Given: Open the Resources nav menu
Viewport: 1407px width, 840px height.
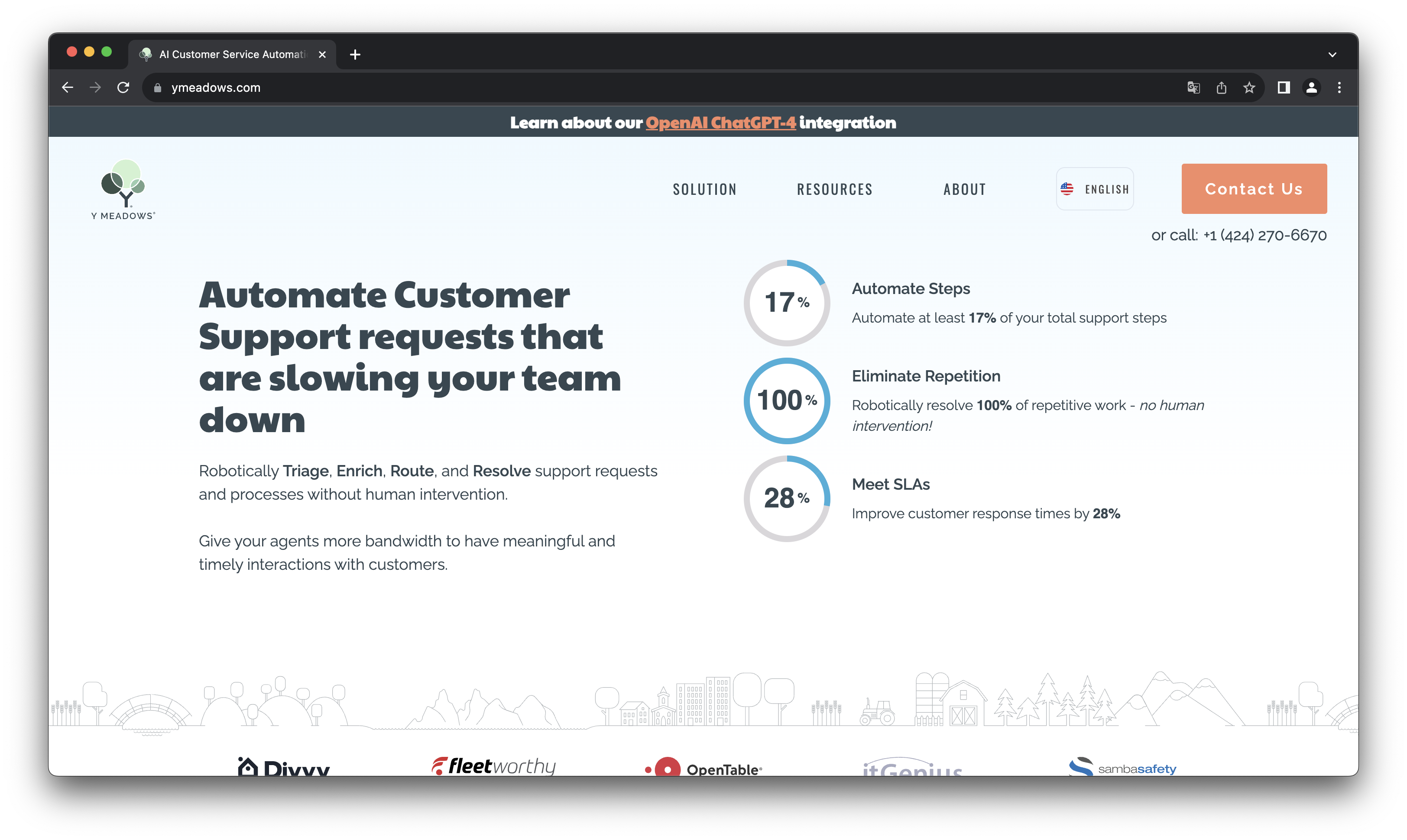Looking at the screenshot, I should tap(835, 190).
